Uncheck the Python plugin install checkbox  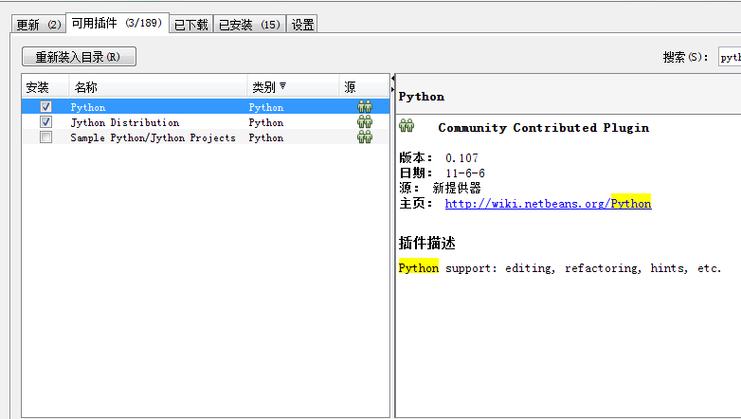coord(46,107)
